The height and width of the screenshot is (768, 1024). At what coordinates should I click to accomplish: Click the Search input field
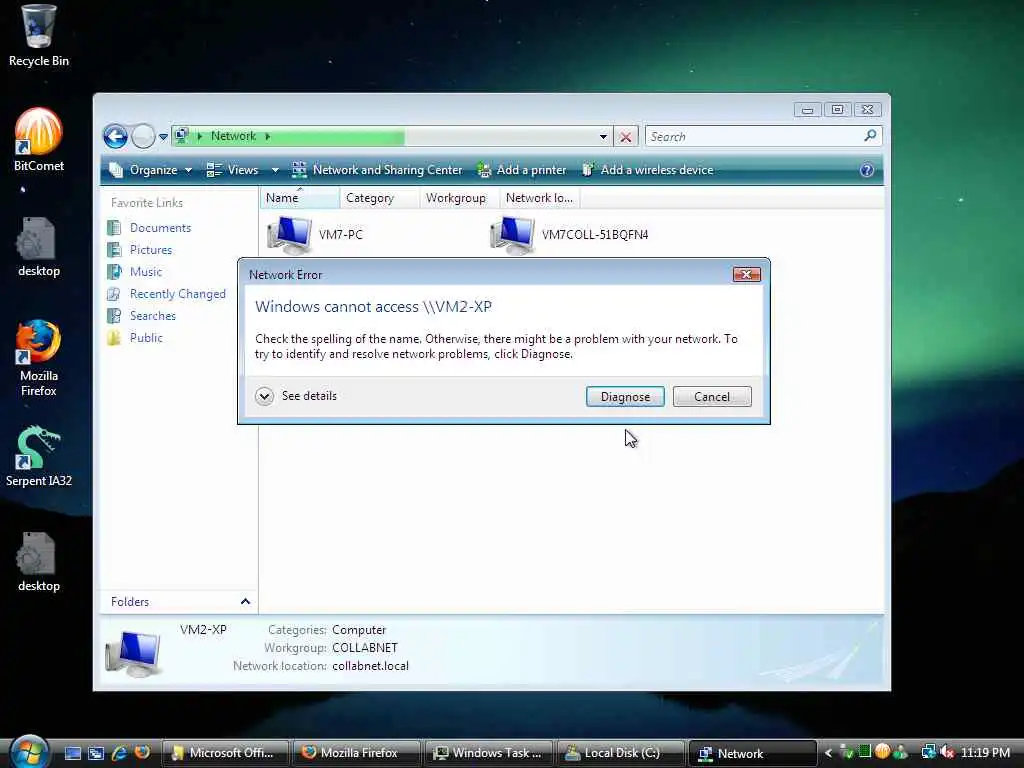coord(754,136)
